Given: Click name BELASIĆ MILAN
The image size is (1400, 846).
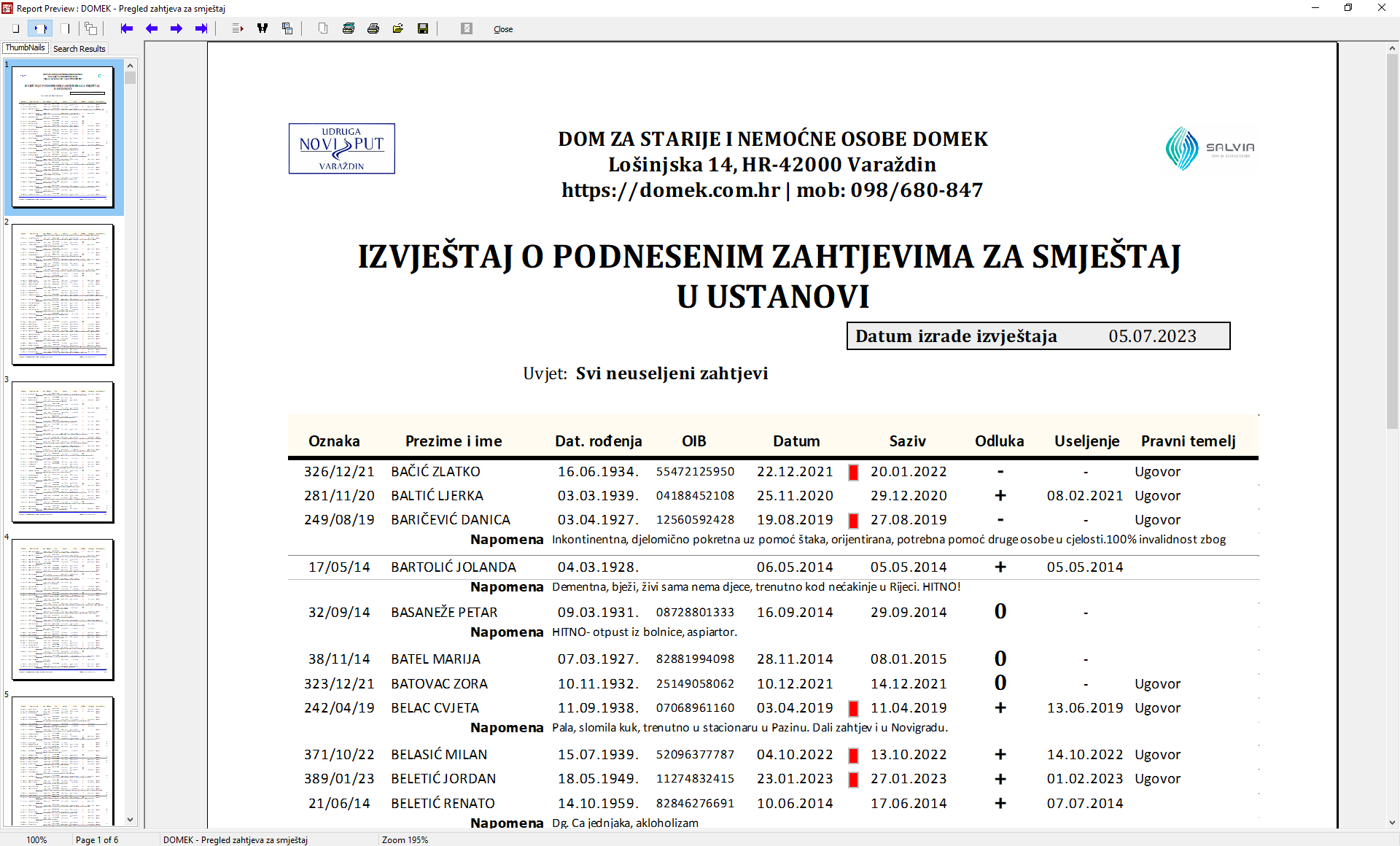Looking at the screenshot, I should click(439, 755).
